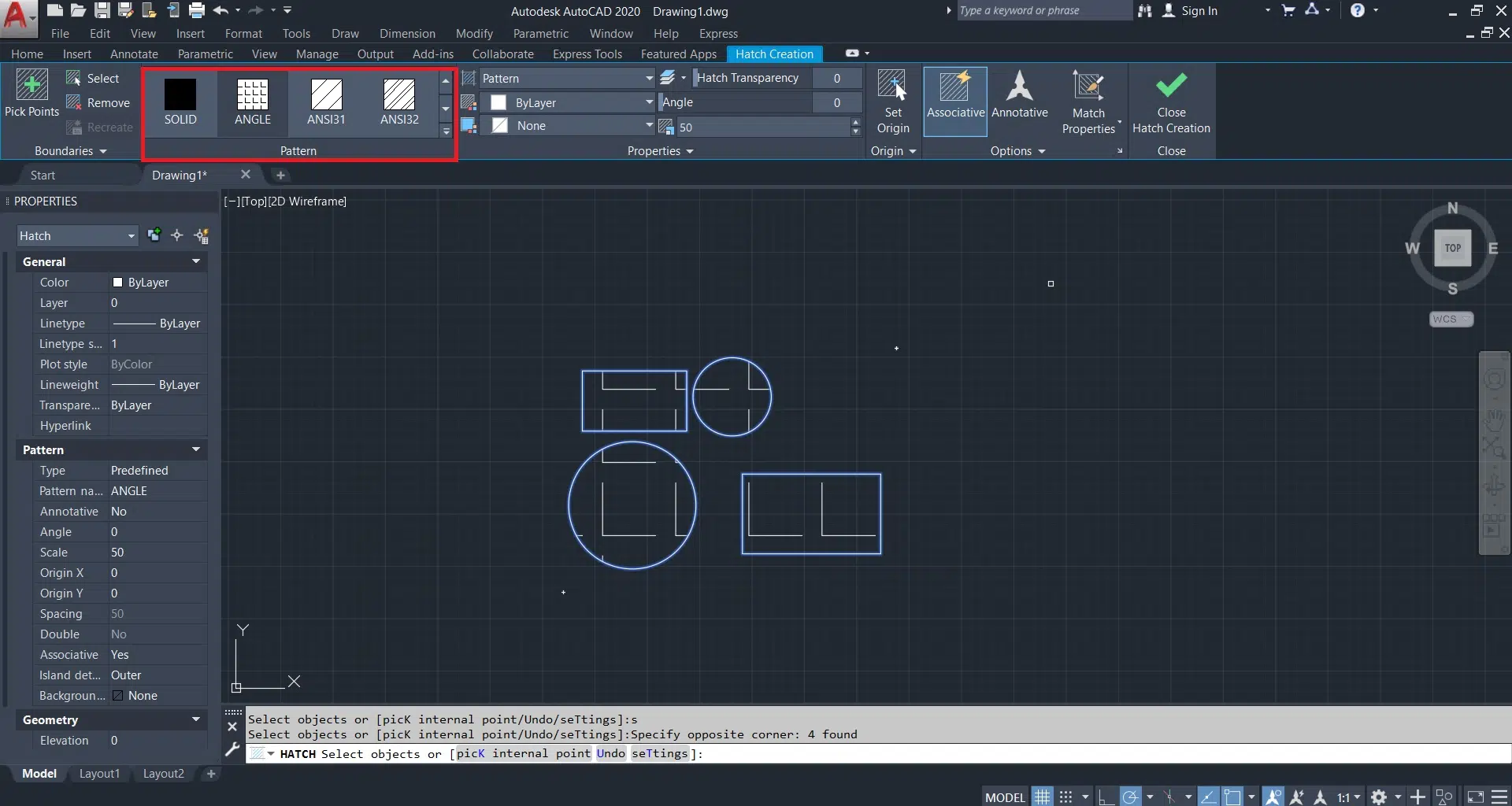Click the Quick Select icon in Properties

tap(202, 235)
